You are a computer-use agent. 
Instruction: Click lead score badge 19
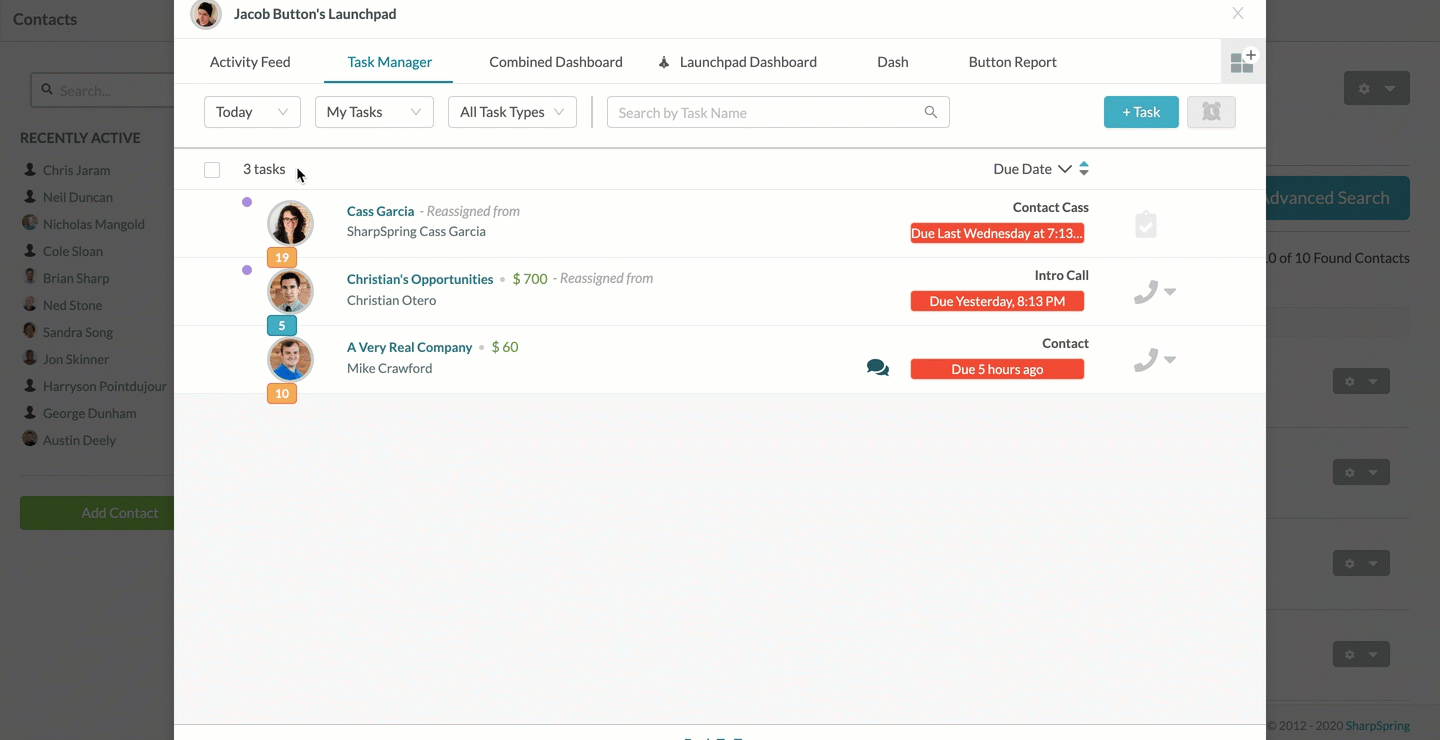282,258
